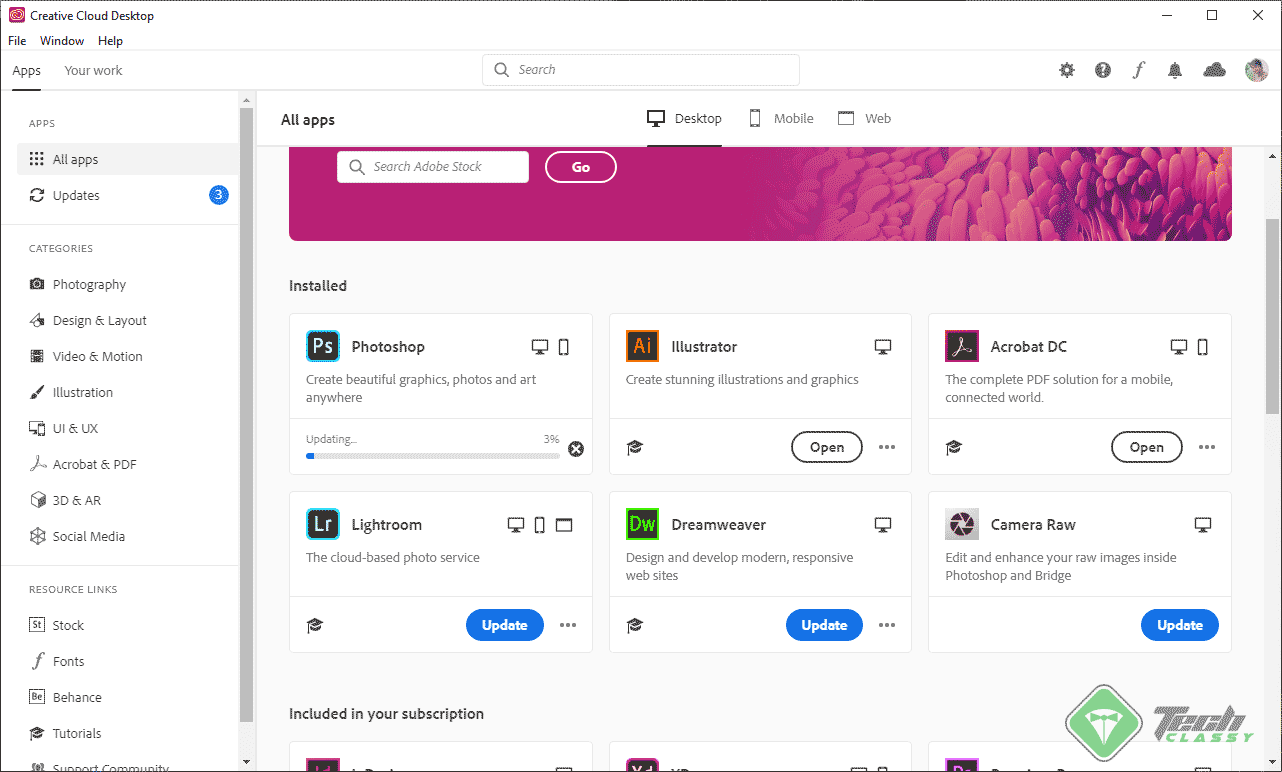The width and height of the screenshot is (1282, 772).
Task: Select the Photography category icon in sidebar
Action: (x=35, y=284)
